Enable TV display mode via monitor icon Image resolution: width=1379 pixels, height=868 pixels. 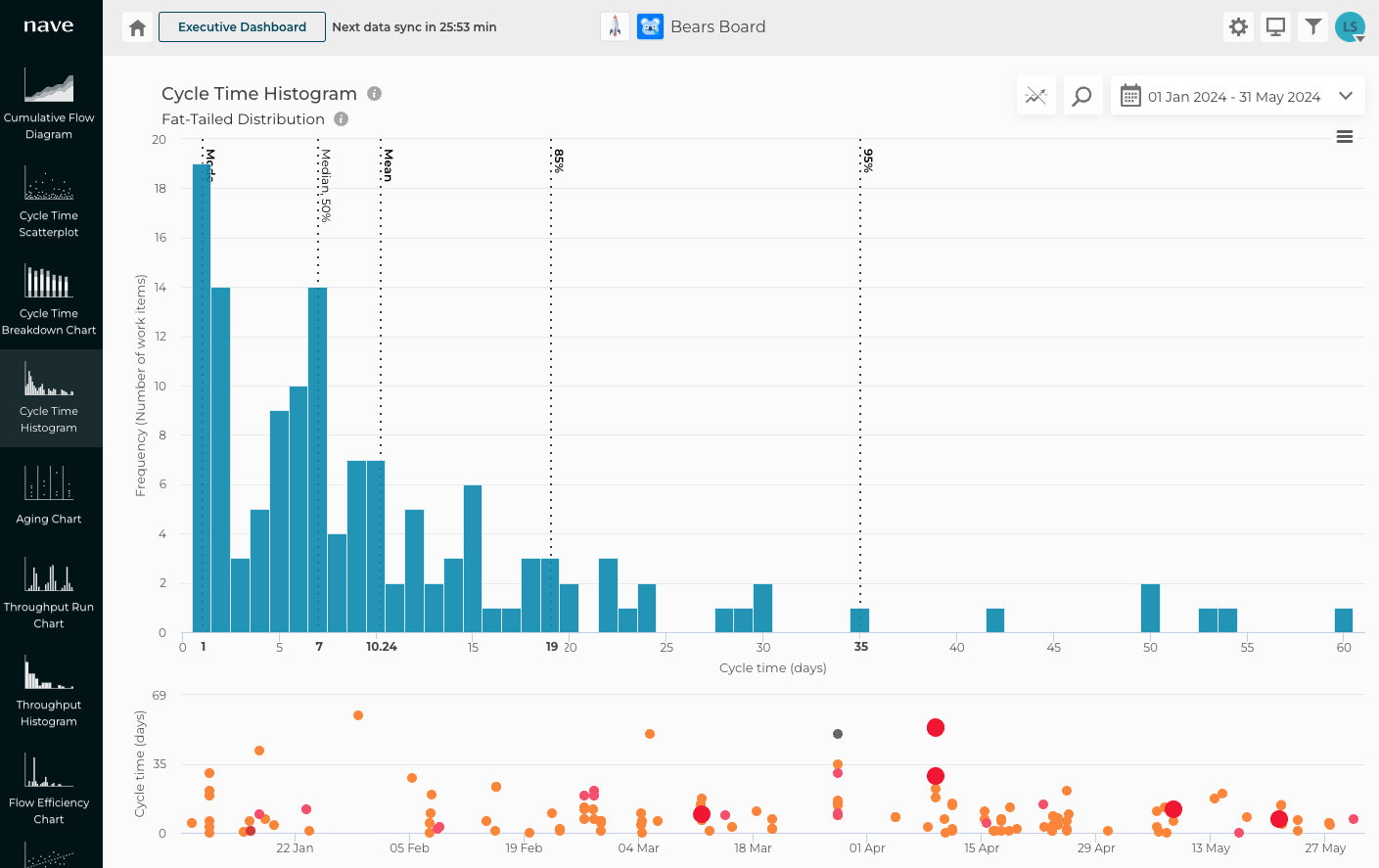pos(1275,26)
